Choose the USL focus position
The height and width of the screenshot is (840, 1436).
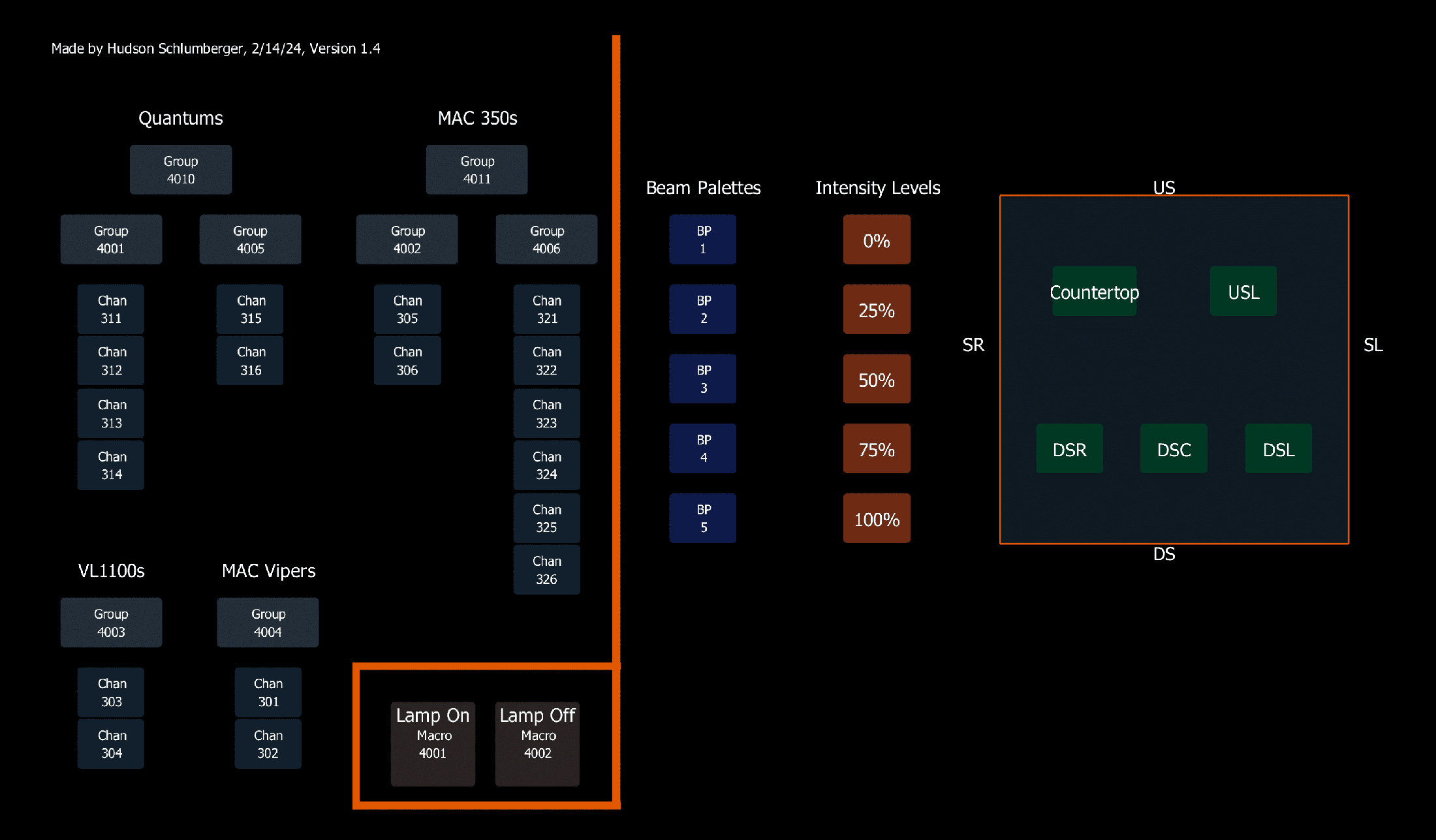click(x=1243, y=291)
